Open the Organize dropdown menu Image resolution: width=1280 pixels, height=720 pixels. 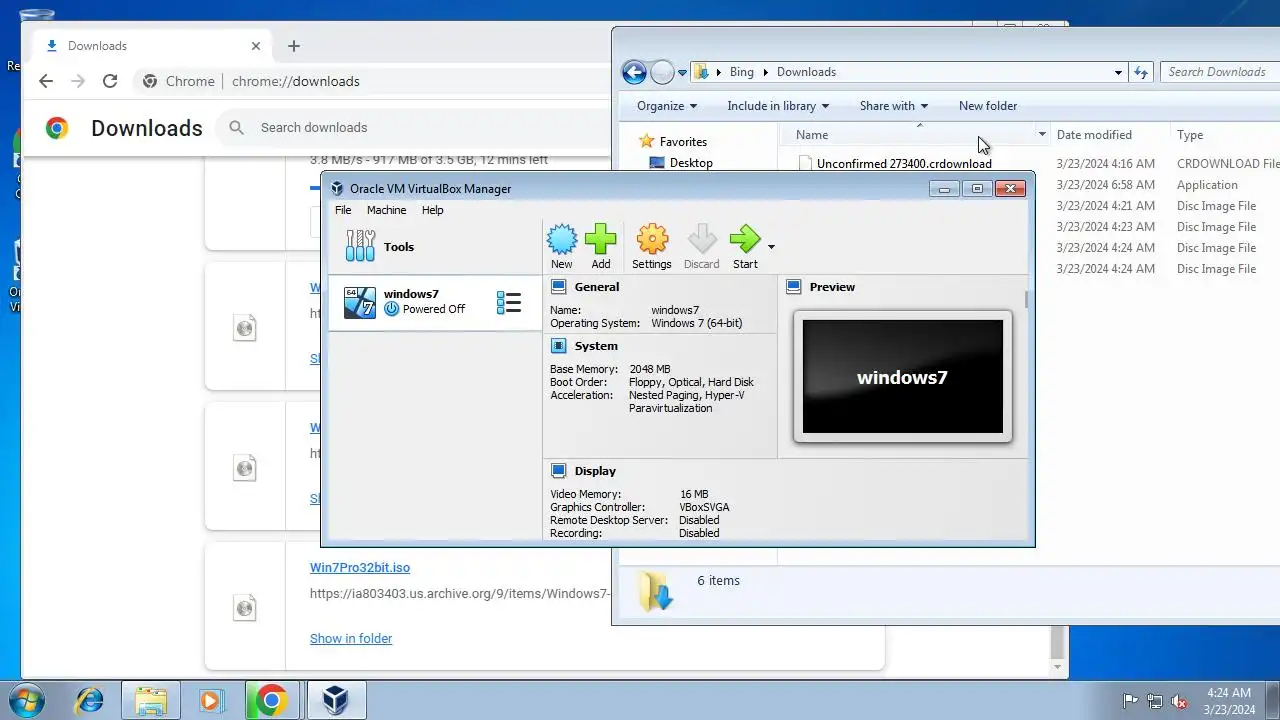(x=667, y=106)
